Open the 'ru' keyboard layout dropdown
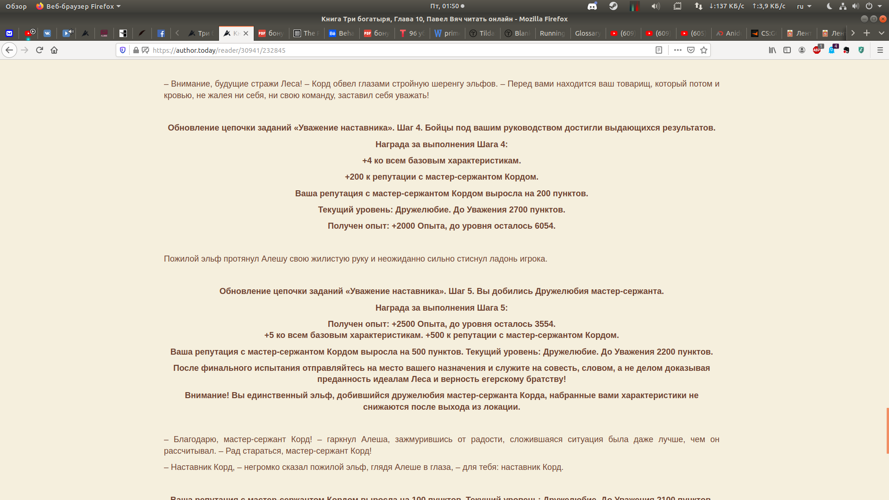Viewport: 889px width, 500px height. click(x=803, y=6)
